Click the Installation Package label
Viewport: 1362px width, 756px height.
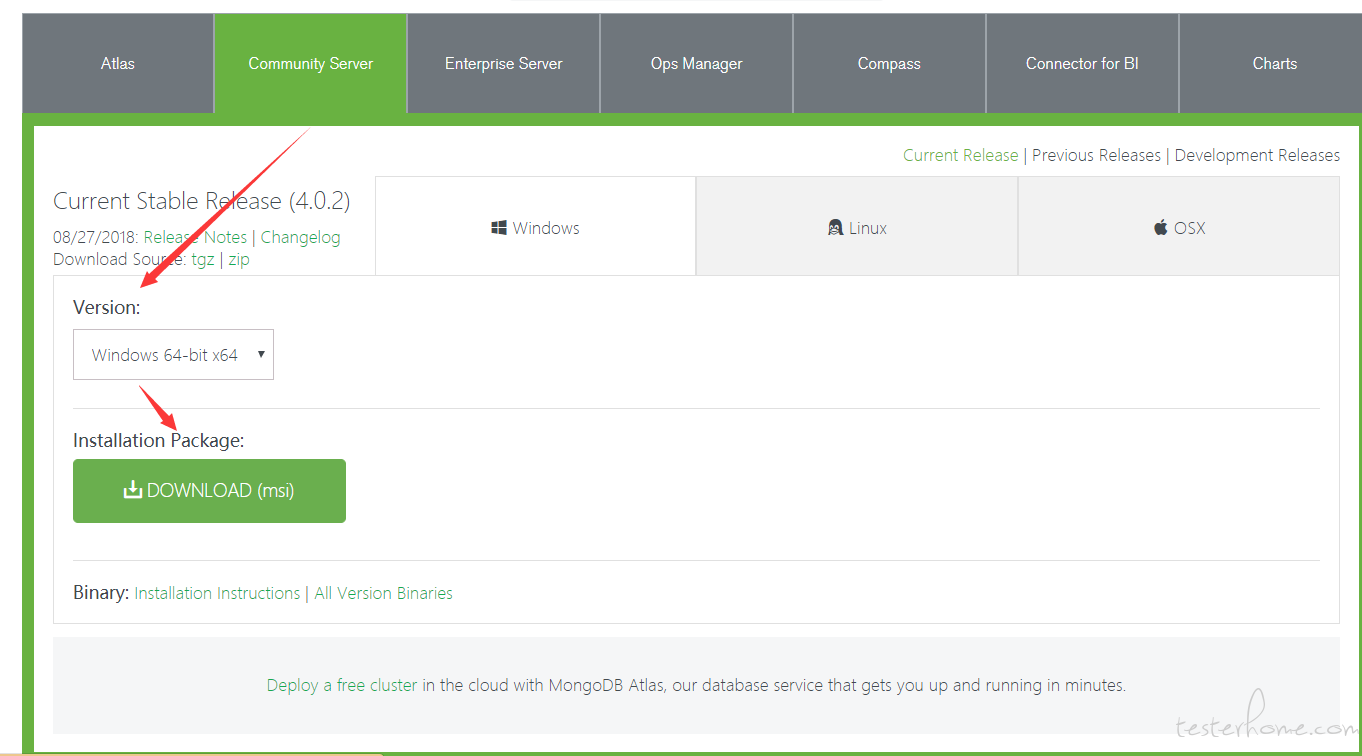pyautogui.click(x=159, y=440)
